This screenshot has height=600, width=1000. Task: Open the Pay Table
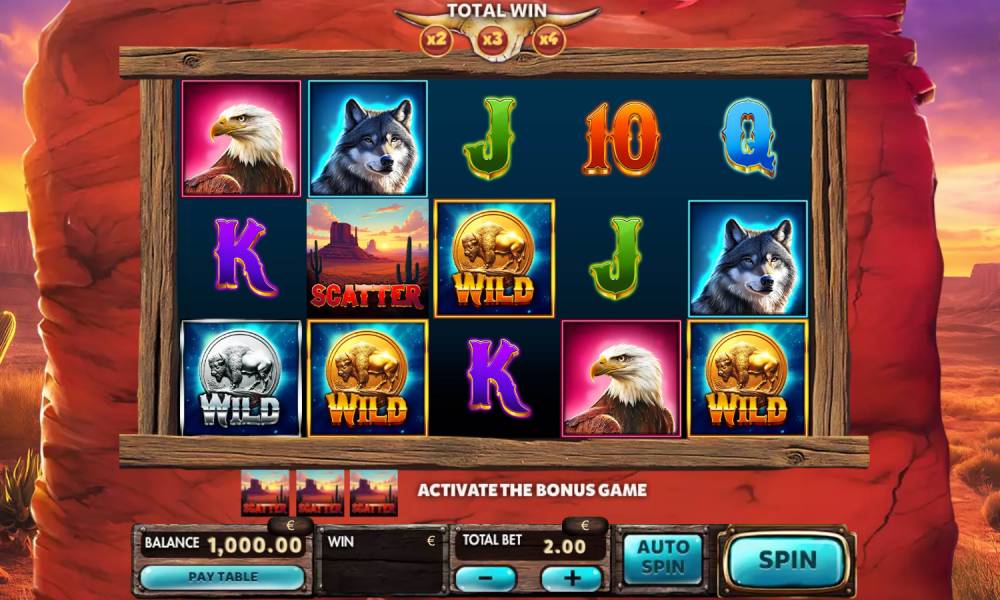[223, 577]
